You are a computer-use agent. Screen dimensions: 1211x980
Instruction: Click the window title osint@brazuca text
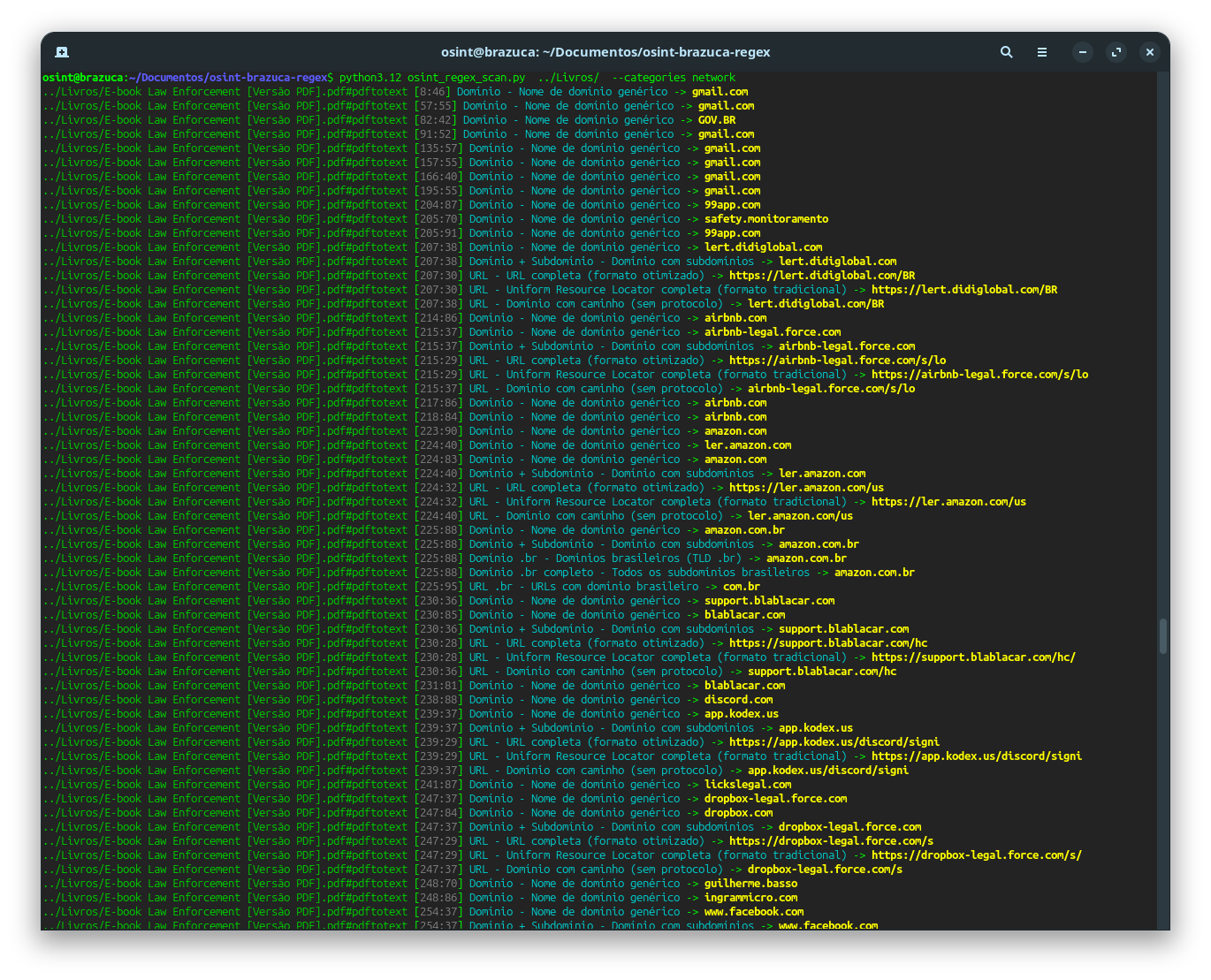605,52
